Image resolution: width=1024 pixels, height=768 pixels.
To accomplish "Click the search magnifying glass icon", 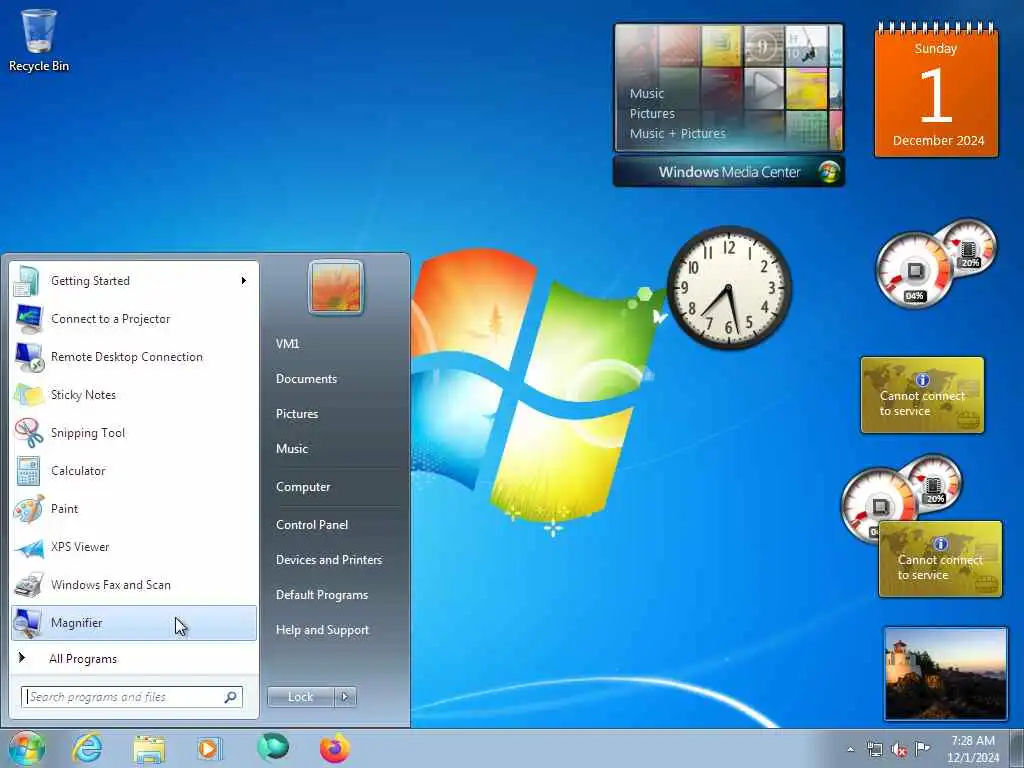I will pos(231,697).
